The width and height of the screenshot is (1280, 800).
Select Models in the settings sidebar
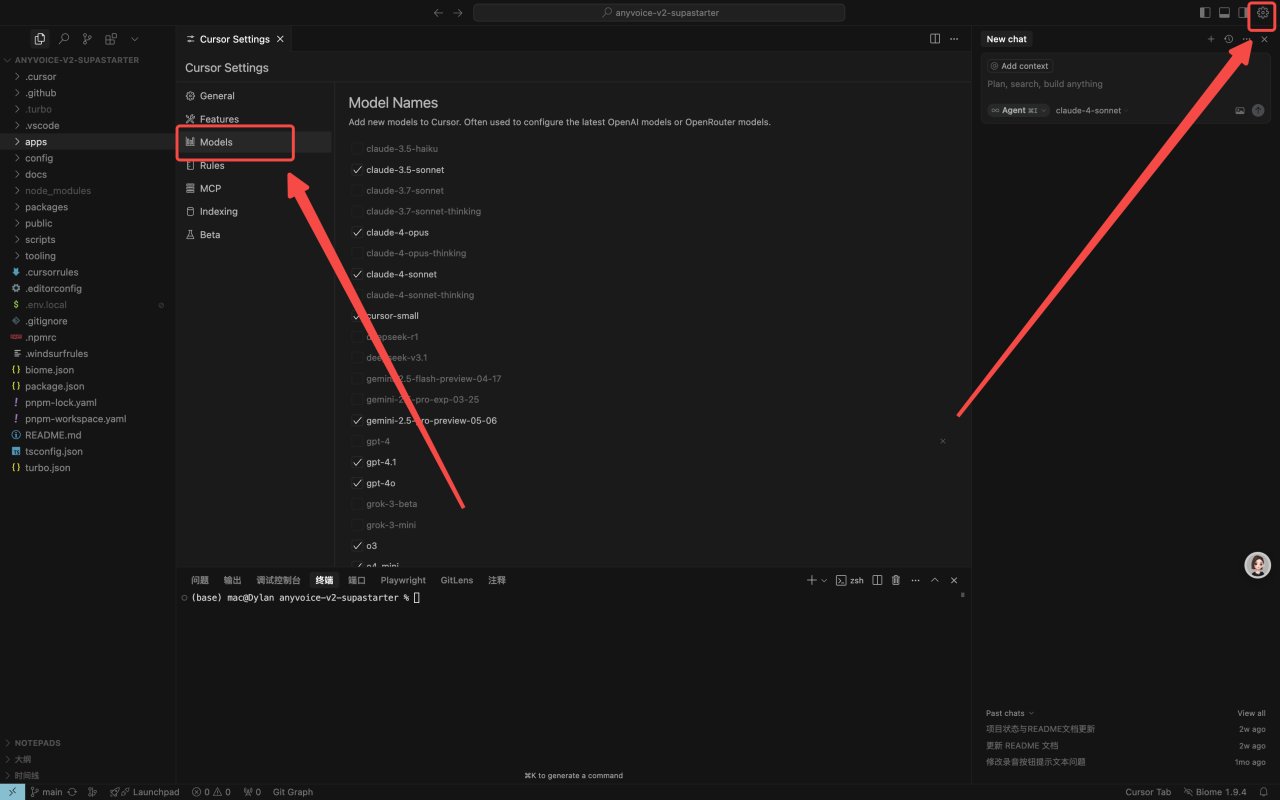216,142
